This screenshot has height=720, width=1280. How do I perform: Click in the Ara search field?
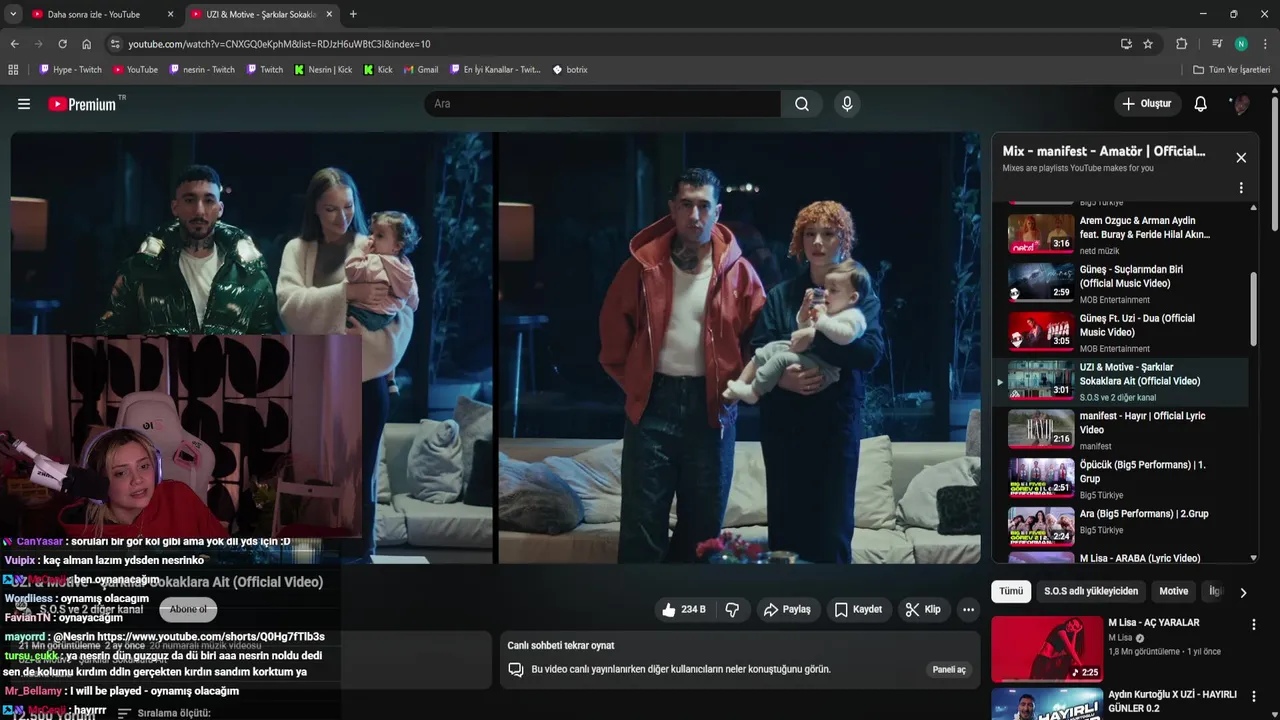tap(602, 104)
